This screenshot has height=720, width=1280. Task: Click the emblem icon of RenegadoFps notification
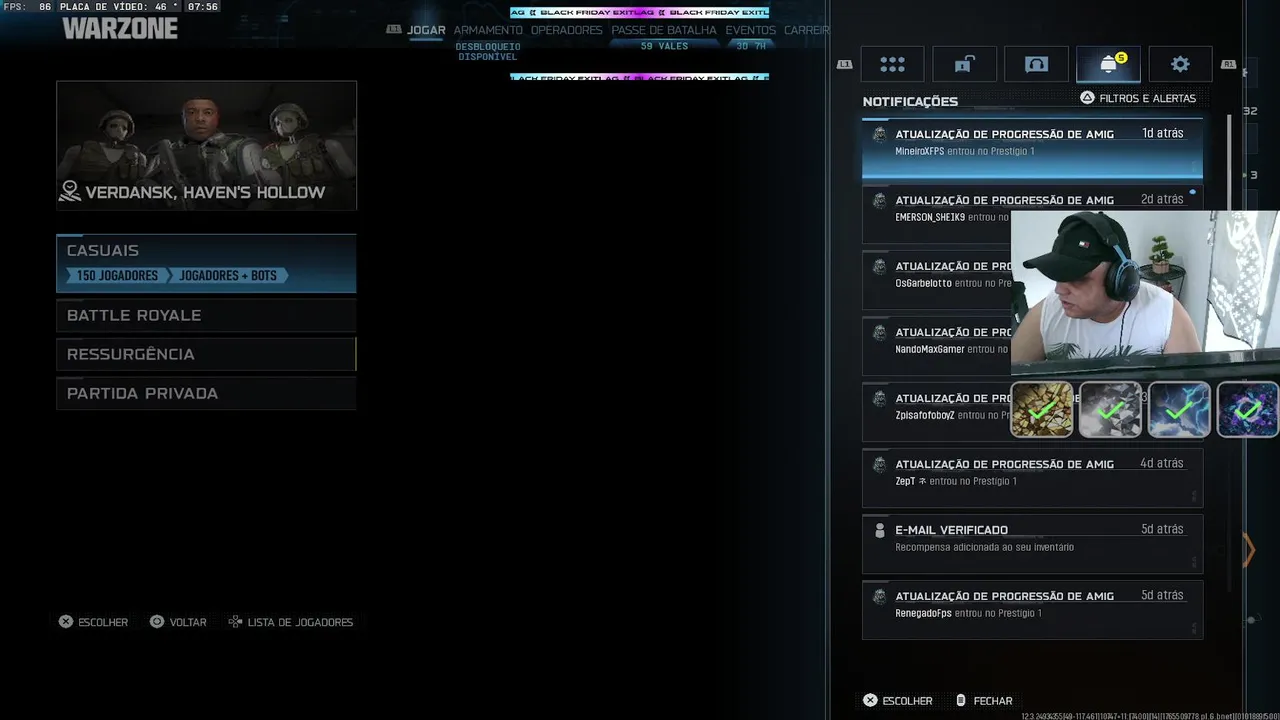pyautogui.click(x=880, y=596)
